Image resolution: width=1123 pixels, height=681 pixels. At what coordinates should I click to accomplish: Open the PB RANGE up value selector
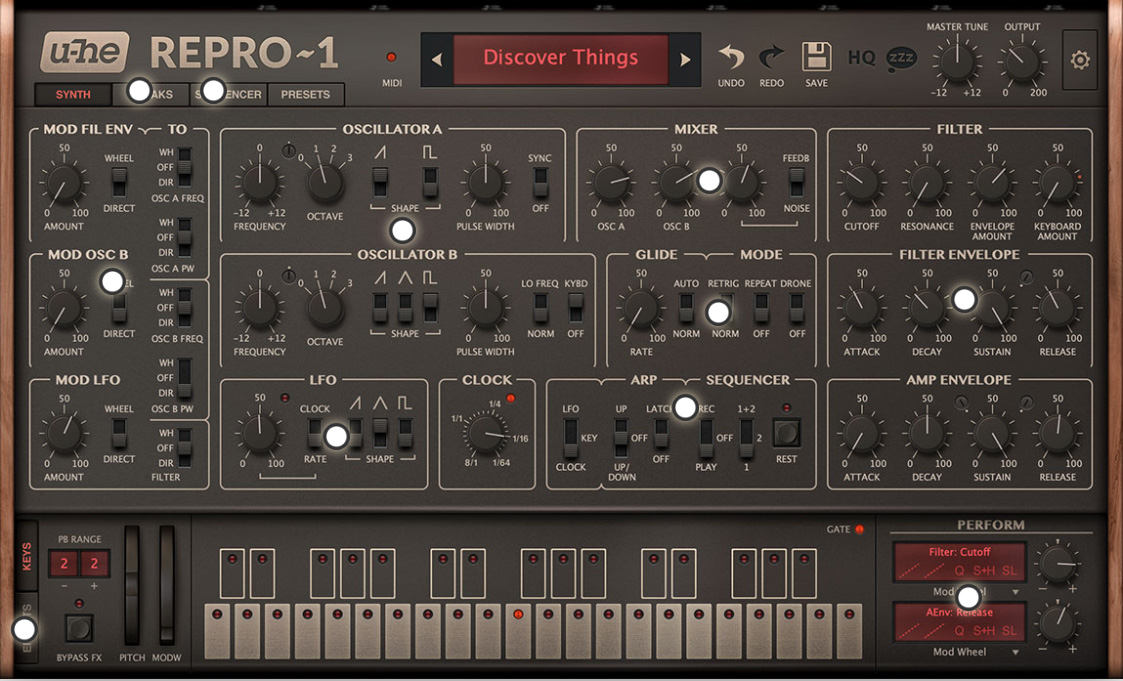click(x=95, y=564)
